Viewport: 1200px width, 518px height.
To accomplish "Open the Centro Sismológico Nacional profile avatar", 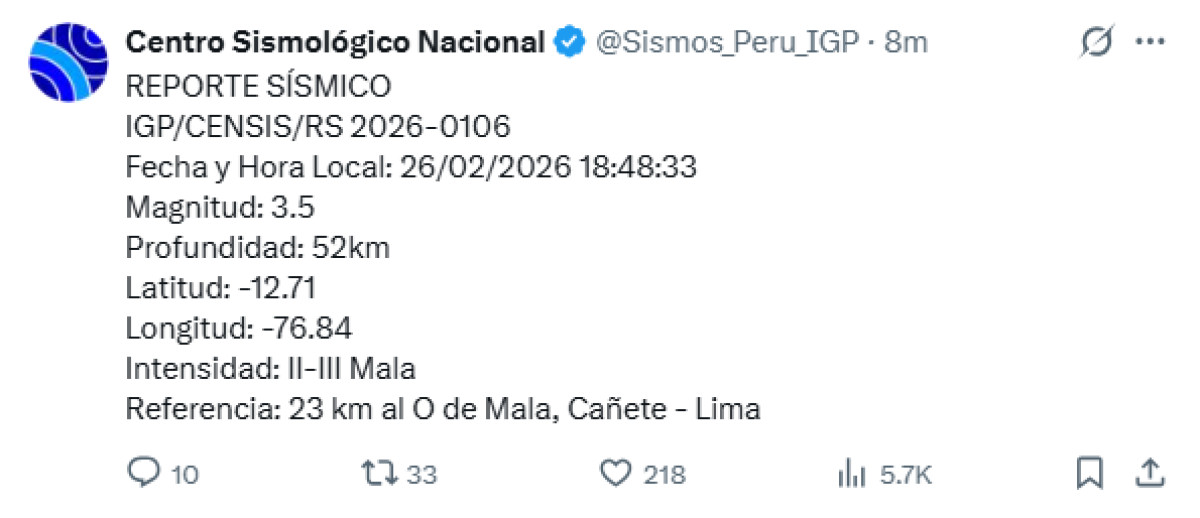I will coord(67,63).
